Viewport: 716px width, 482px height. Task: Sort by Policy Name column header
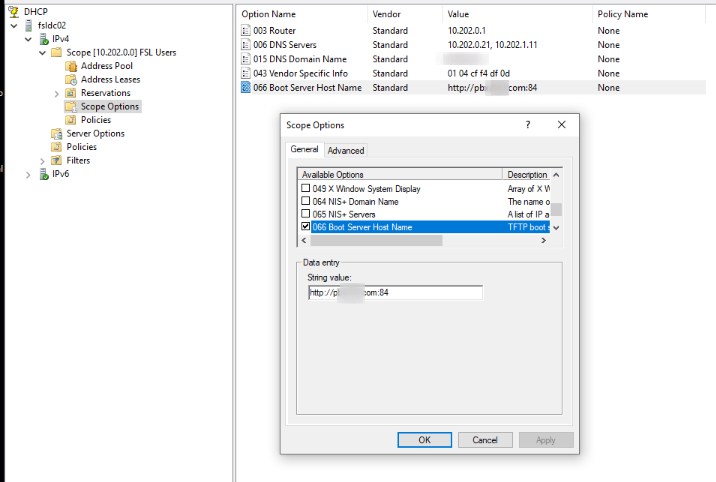649,14
